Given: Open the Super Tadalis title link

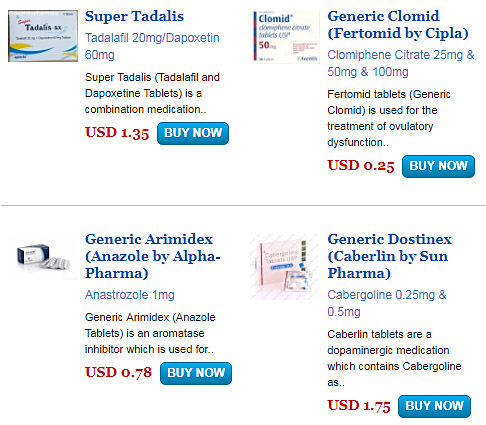Looking at the screenshot, I should (134, 16).
